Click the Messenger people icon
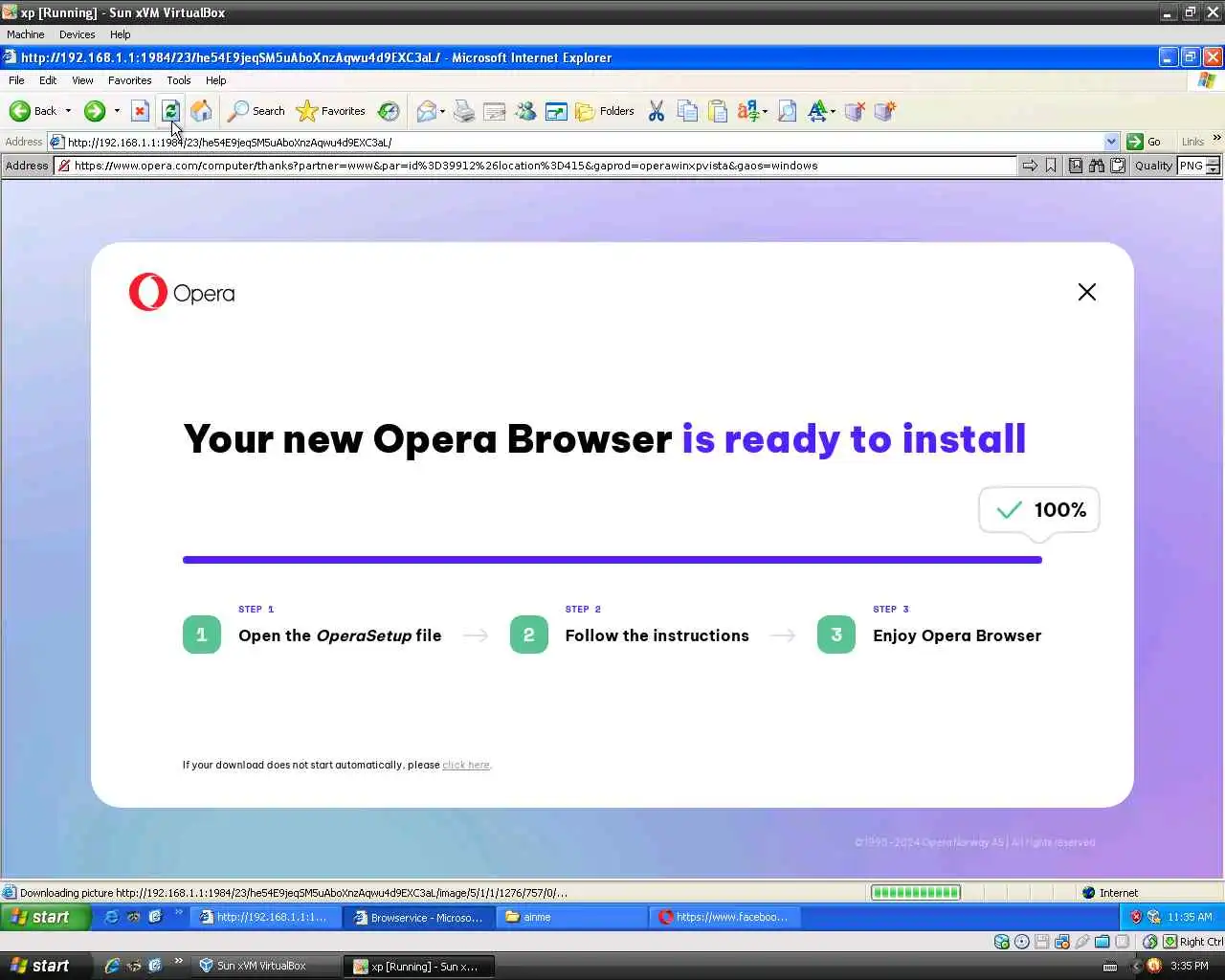Viewport: 1225px width, 980px height. coord(525,111)
